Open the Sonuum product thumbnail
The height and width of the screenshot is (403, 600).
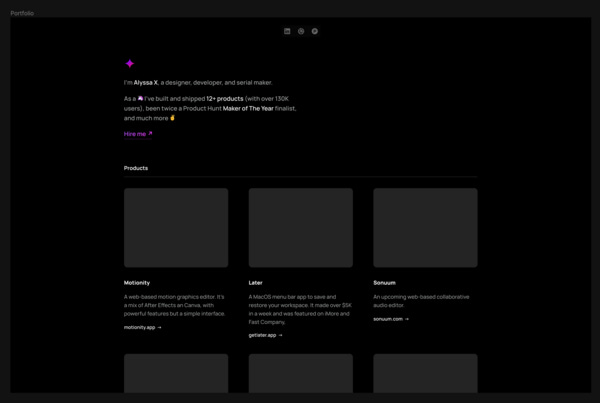[x=426, y=228]
